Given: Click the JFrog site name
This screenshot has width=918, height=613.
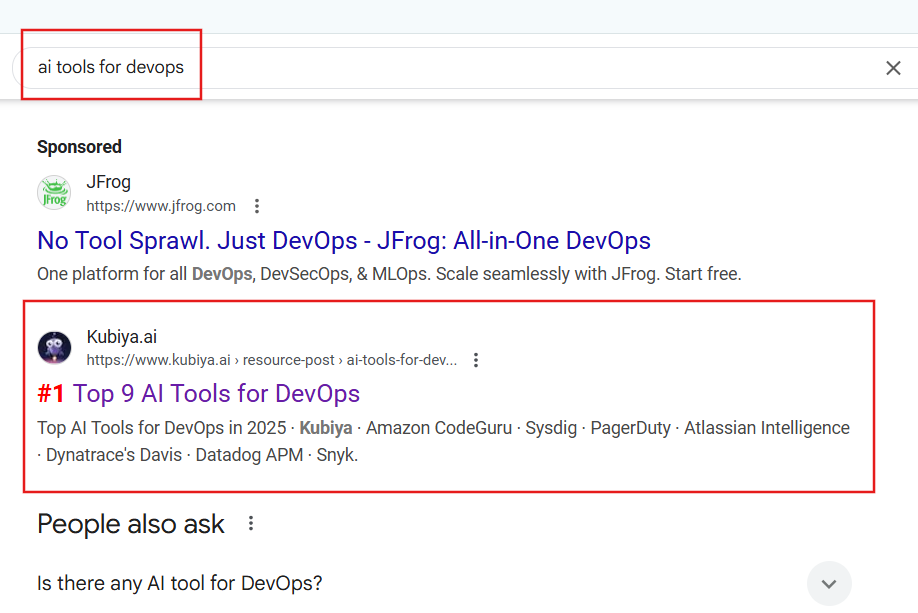Looking at the screenshot, I should click(108, 182).
